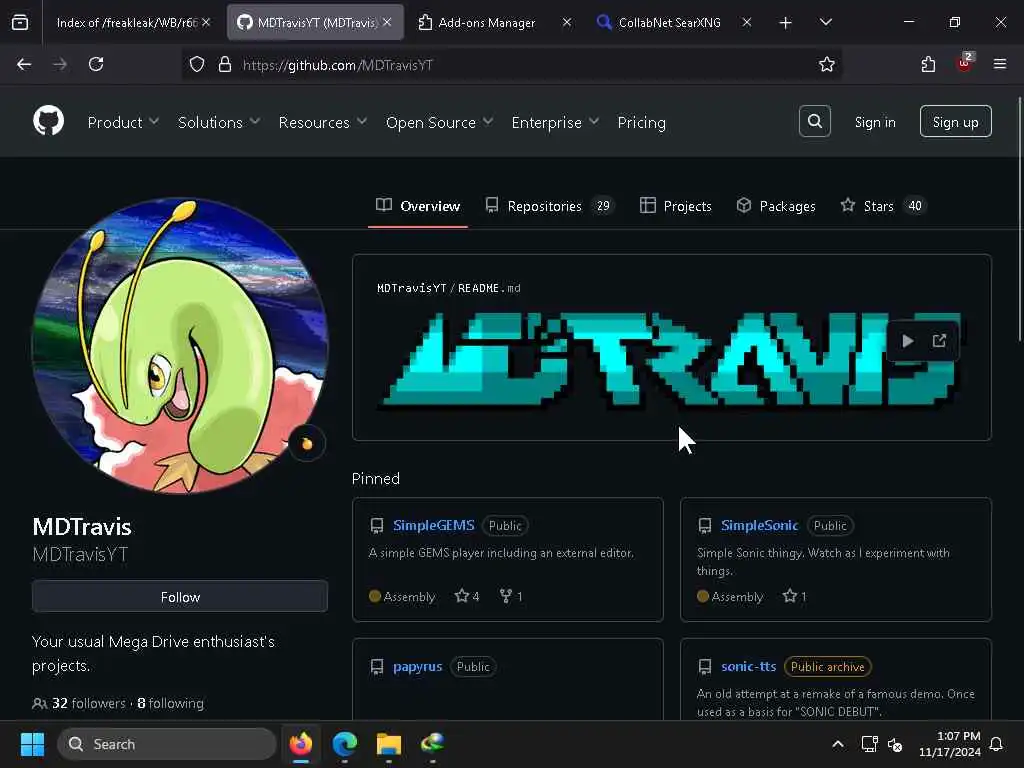Open the sonic-tts repository link

[x=748, y=667]
